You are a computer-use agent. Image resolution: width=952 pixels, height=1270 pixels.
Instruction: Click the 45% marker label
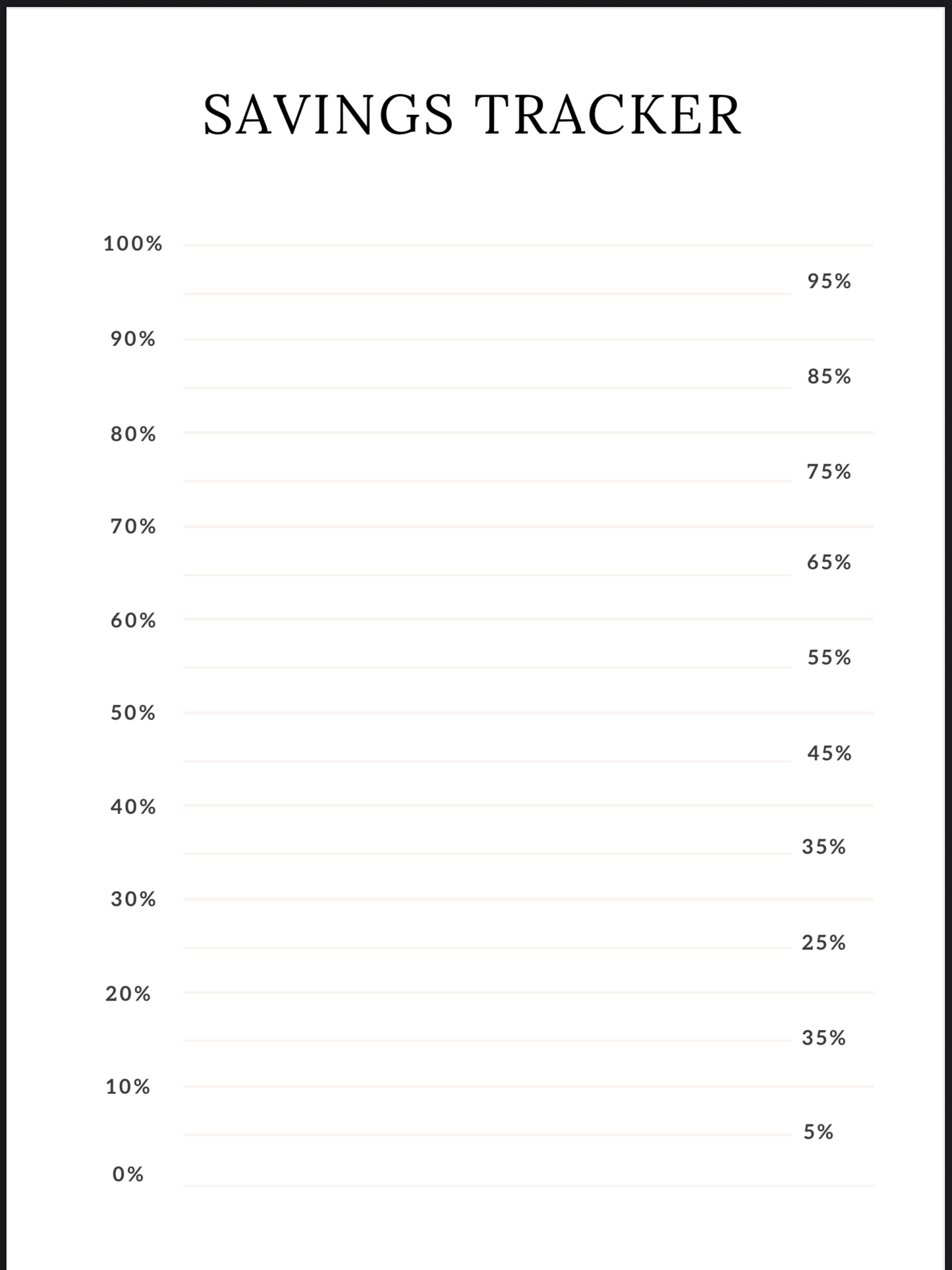[x=829, y=753]
